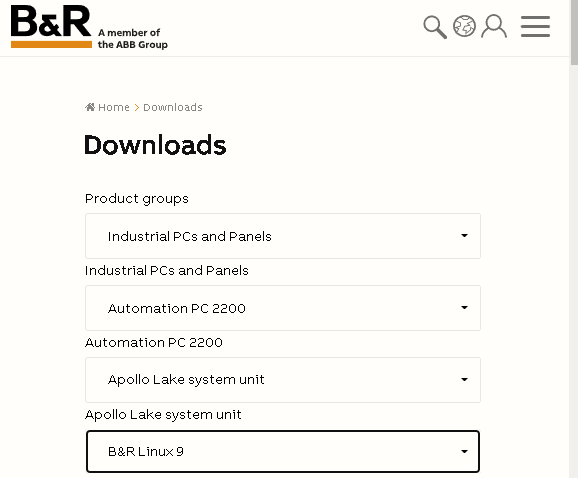Viewport: 578px width, 478px height.
Task: Click the Downloads breadcrumb link
Action: (x=173, y=107)
